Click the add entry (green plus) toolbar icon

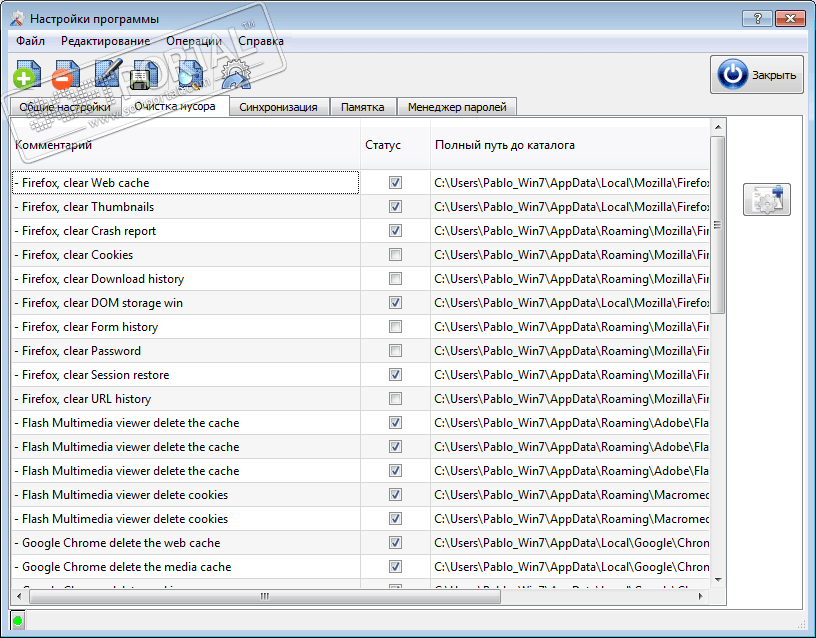coord(27,74)
